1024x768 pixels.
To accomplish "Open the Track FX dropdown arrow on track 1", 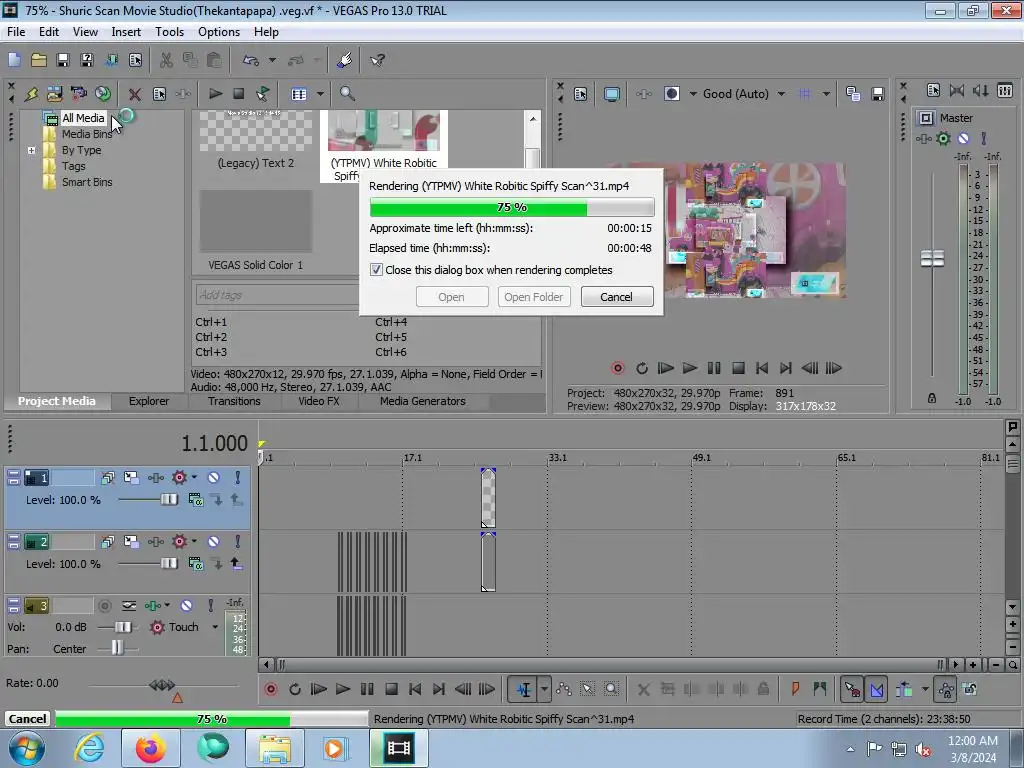I will pyautogui.click(x=194, y=477).
